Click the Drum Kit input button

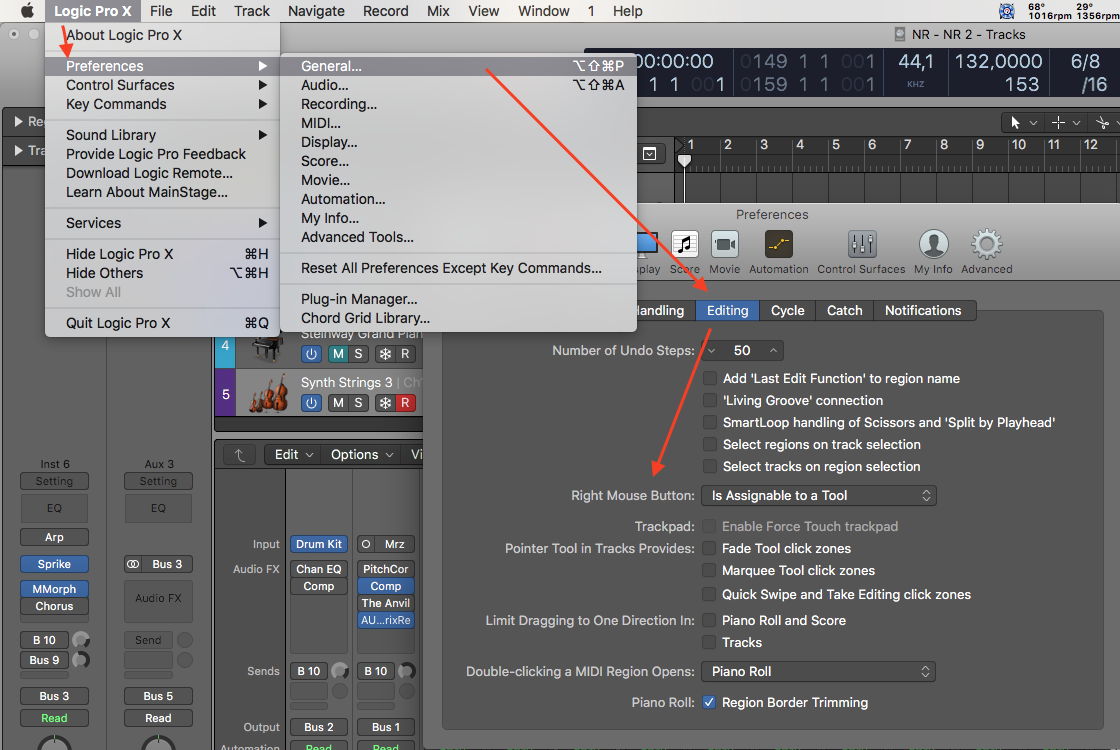[319, 544]
